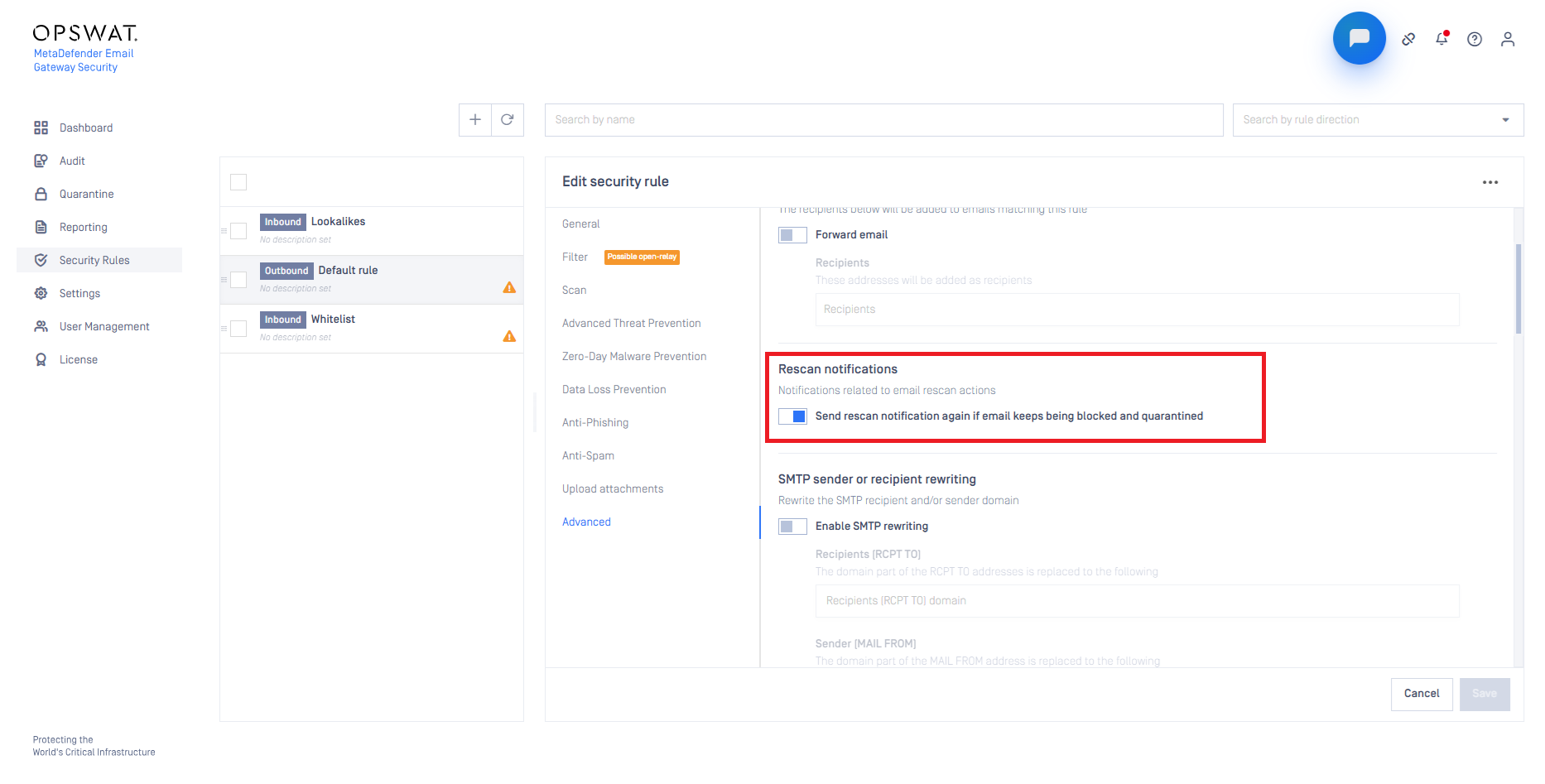Click the link connection icon in header
The image size is (1545, 784).
pyautogui.click(x=1408, y=39)
